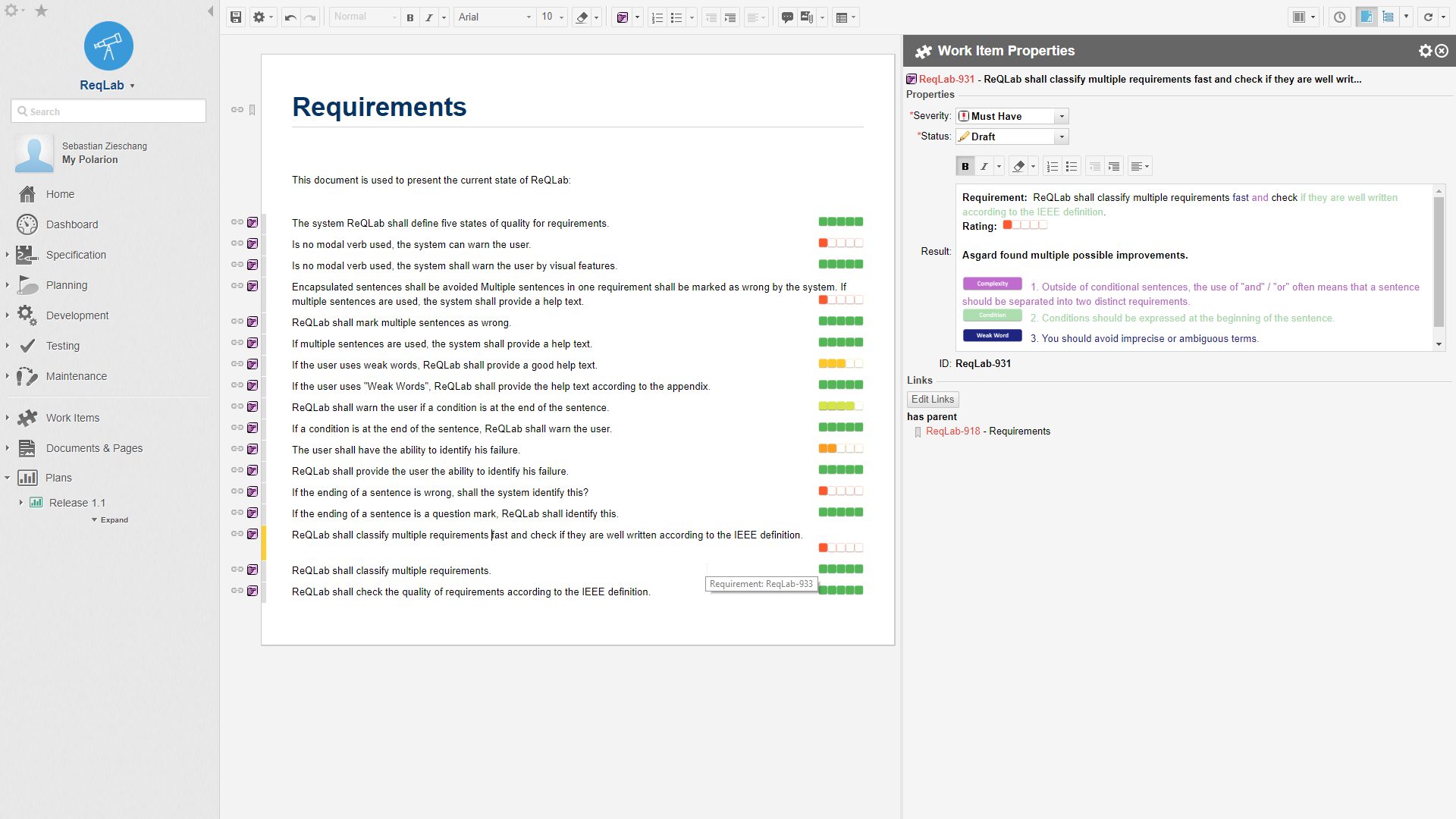Click the Expand link under Plans

pyautogui.click(x=111, y=520)
